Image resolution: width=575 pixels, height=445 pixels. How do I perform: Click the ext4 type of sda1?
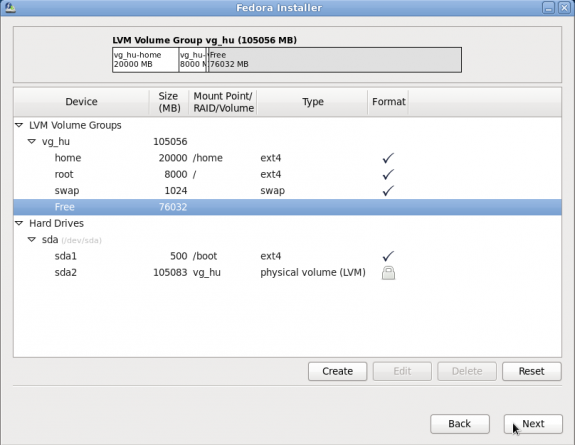tap(271, 256)
